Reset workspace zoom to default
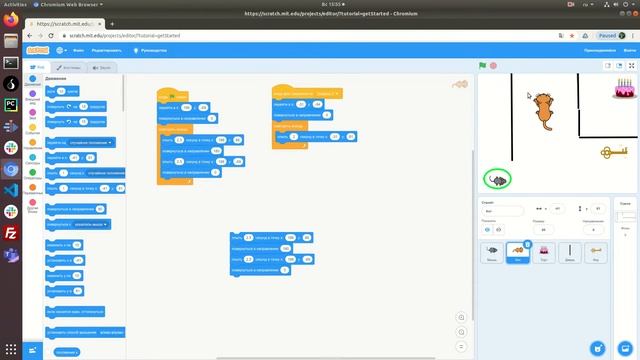The image size is (640, 360). click(461, 347)
